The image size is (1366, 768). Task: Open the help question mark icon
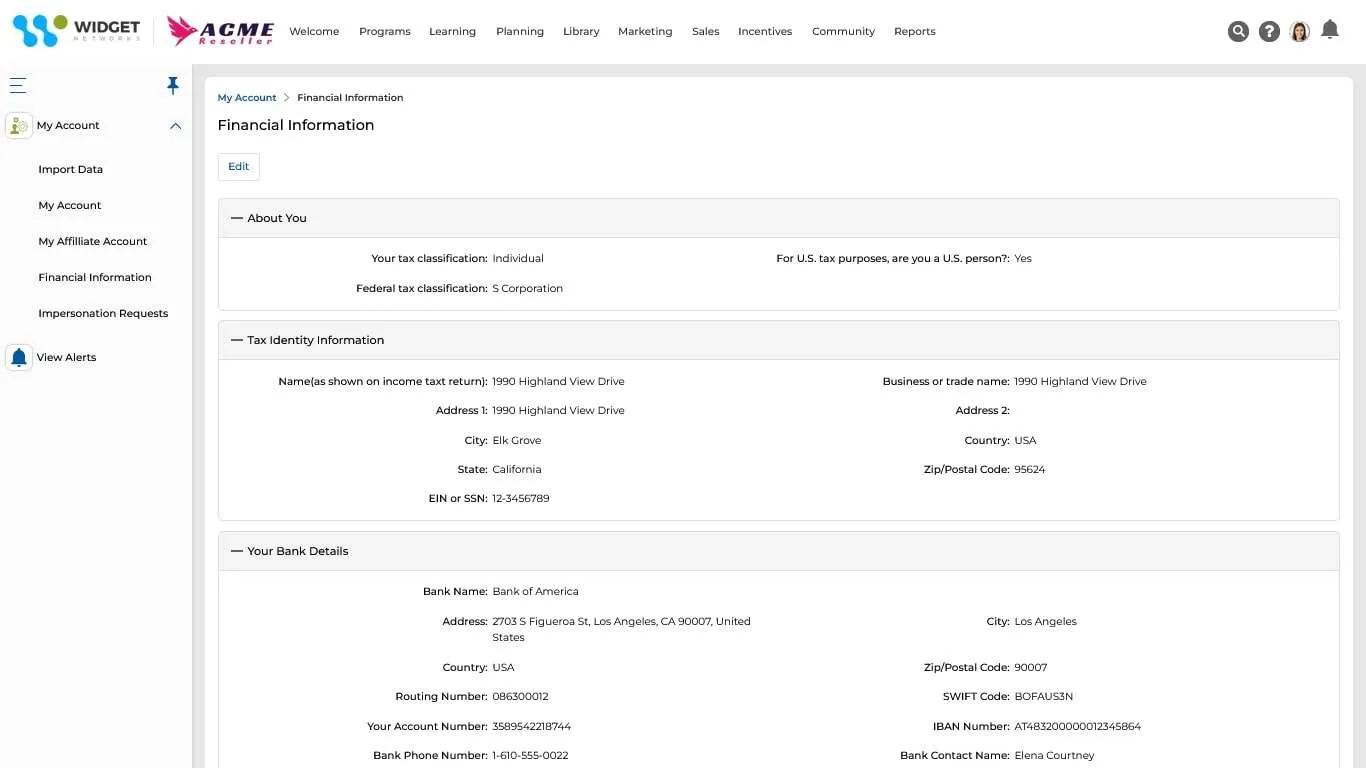click(x=1269, y=32)
